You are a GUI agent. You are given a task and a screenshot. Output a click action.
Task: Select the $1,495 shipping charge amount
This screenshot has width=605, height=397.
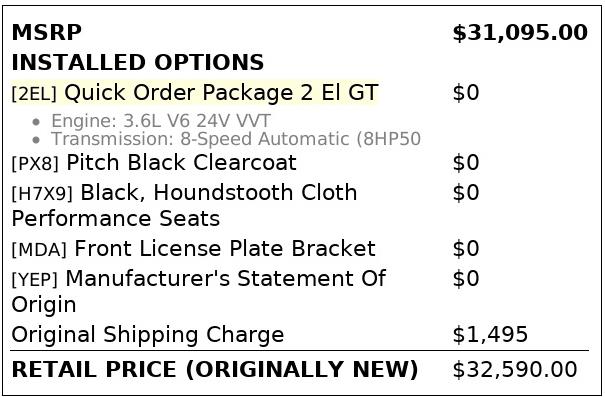[490, 334]
